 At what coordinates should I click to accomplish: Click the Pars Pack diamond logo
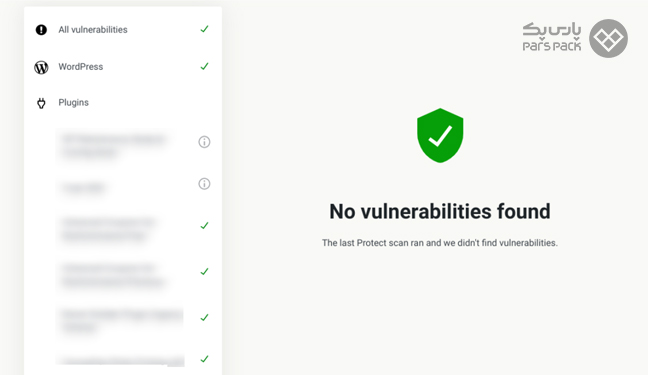(x=608, y=38)
